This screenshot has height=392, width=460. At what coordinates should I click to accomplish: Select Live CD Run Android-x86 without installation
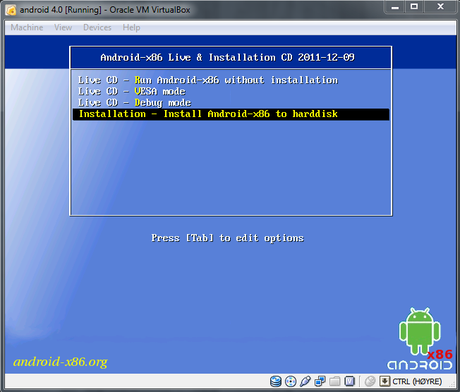(231, 80)
